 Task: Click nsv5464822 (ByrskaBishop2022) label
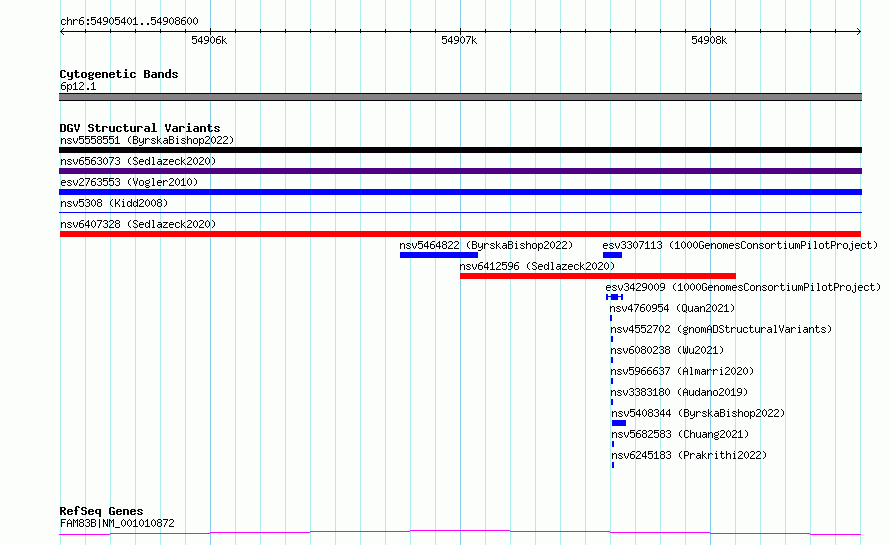(x=486, y=245)
